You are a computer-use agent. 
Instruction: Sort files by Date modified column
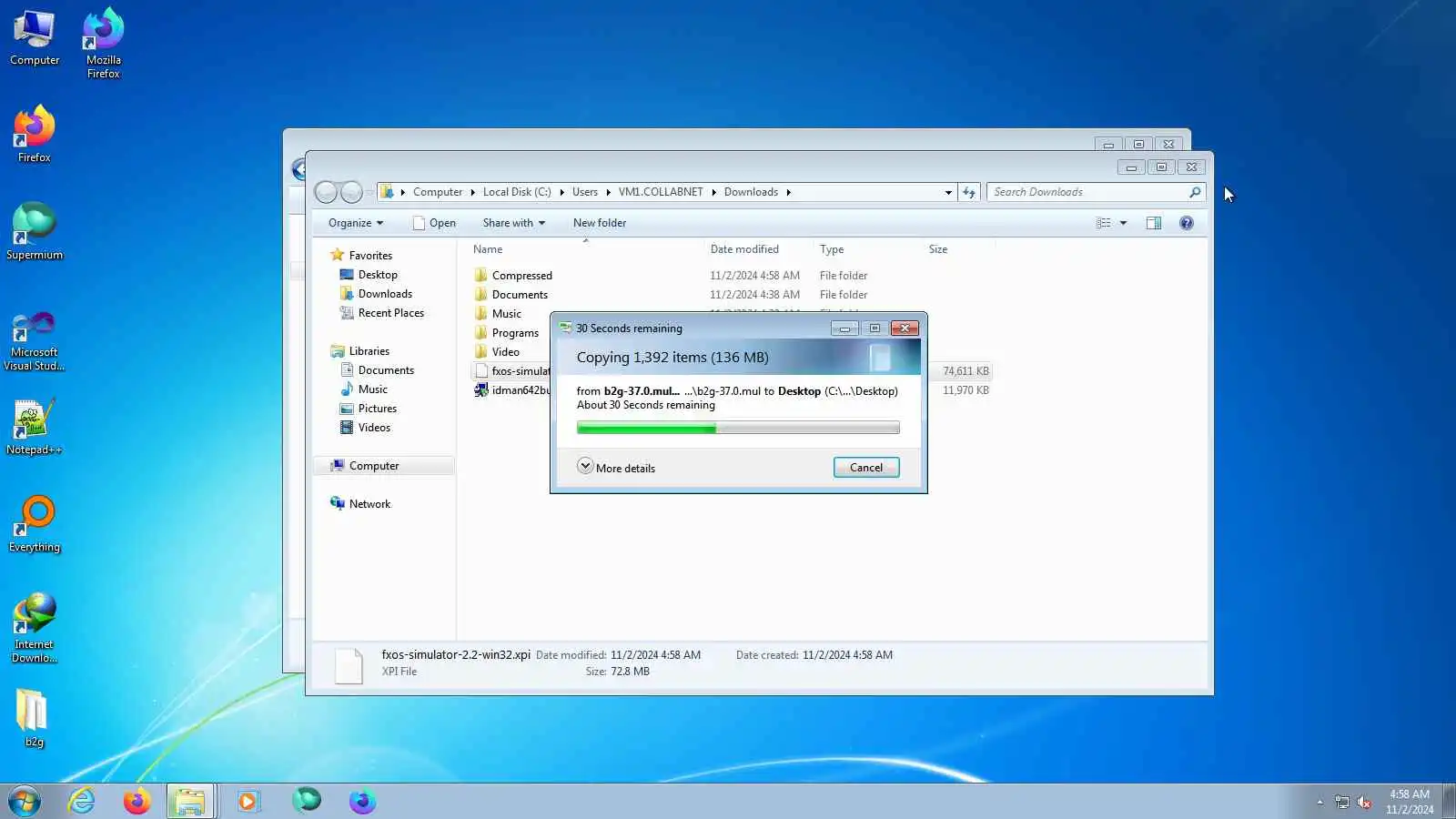tap(757, 249)
